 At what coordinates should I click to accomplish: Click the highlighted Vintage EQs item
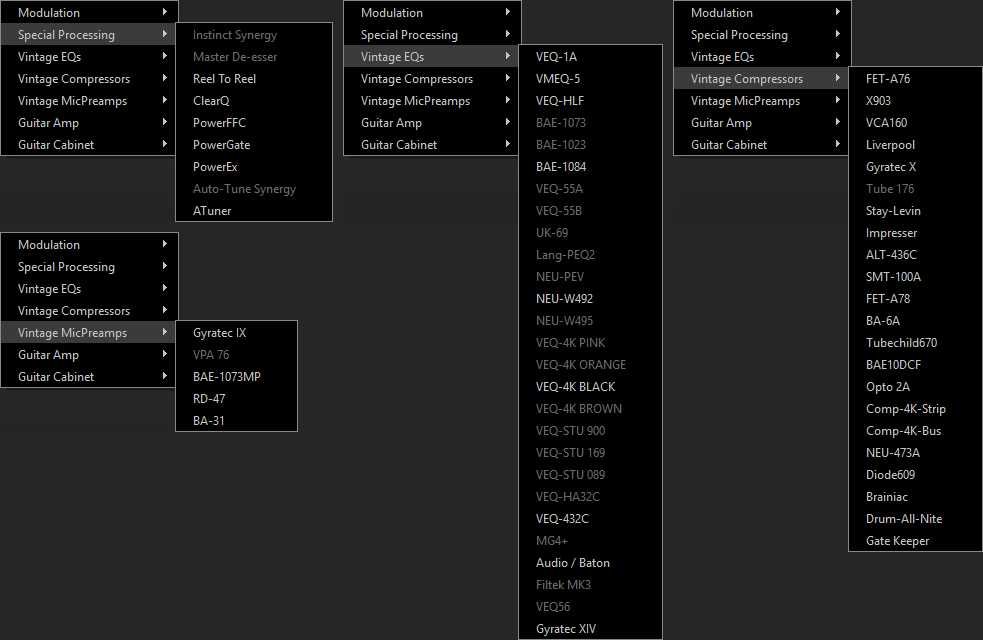click(431, 57)
